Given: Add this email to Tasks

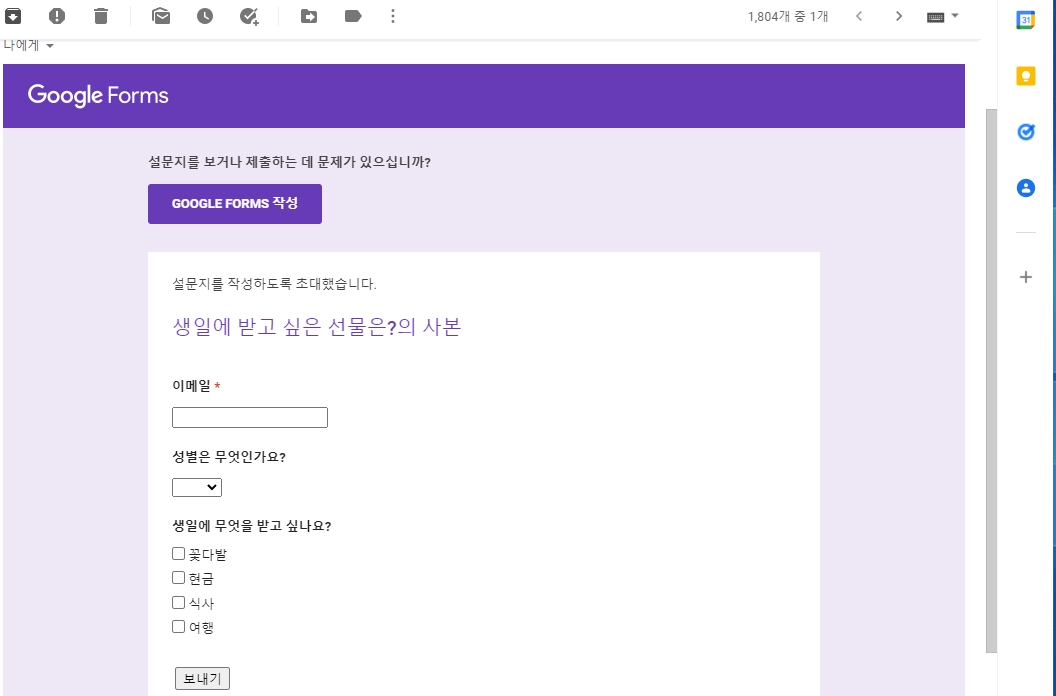Looking at the screenshot, I should point(248,15).
